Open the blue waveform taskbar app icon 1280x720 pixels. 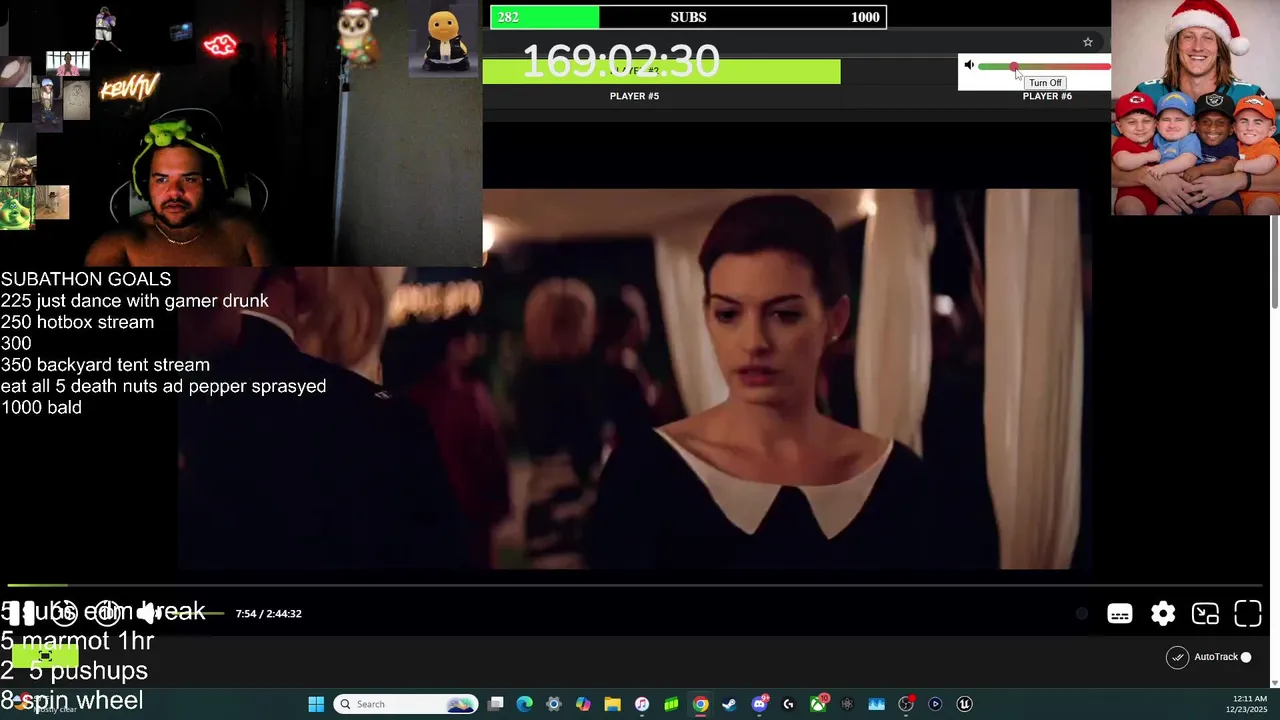(x=877, y=704)
